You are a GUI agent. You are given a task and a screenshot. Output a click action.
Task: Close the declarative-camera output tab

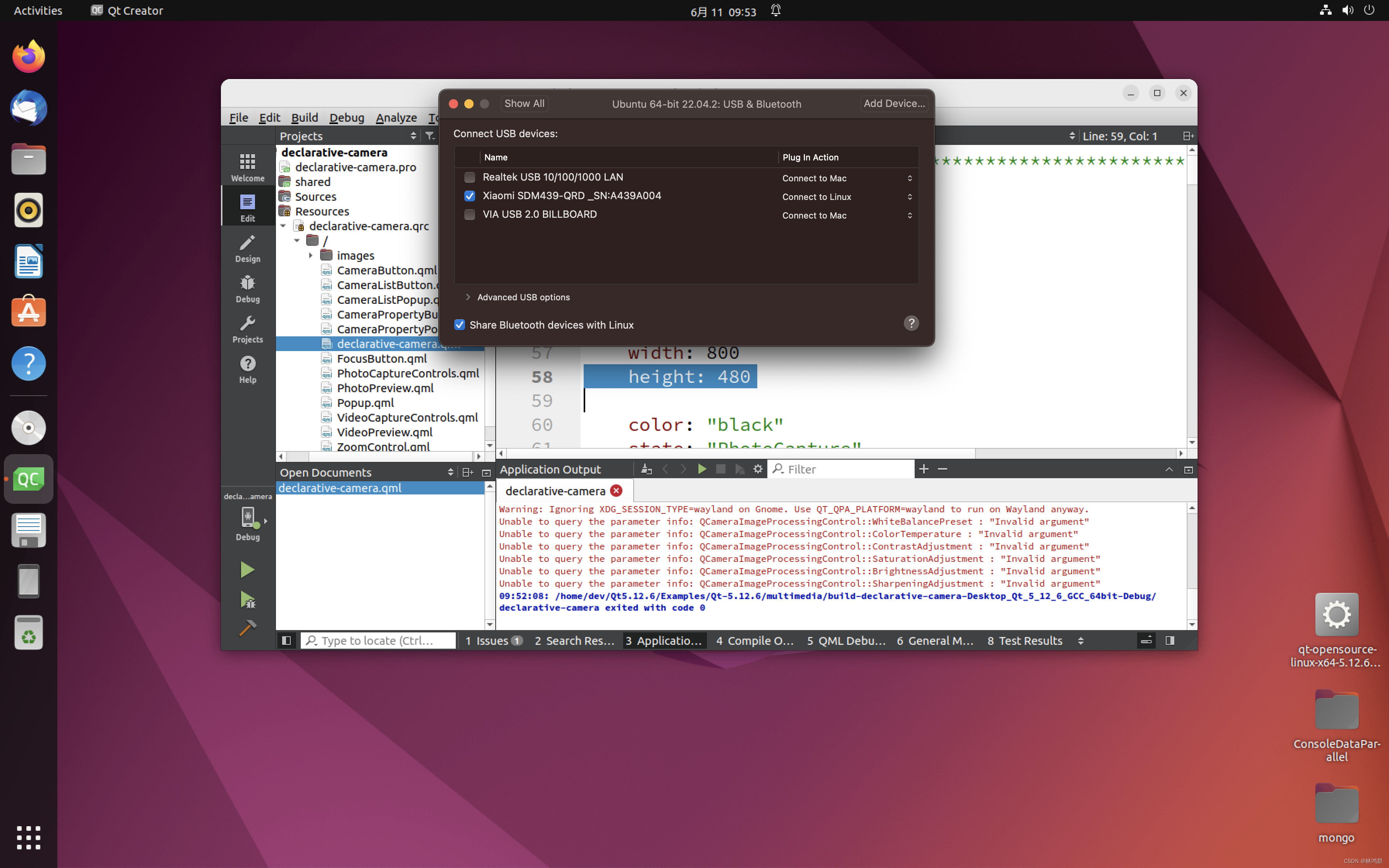pos(617,491)
